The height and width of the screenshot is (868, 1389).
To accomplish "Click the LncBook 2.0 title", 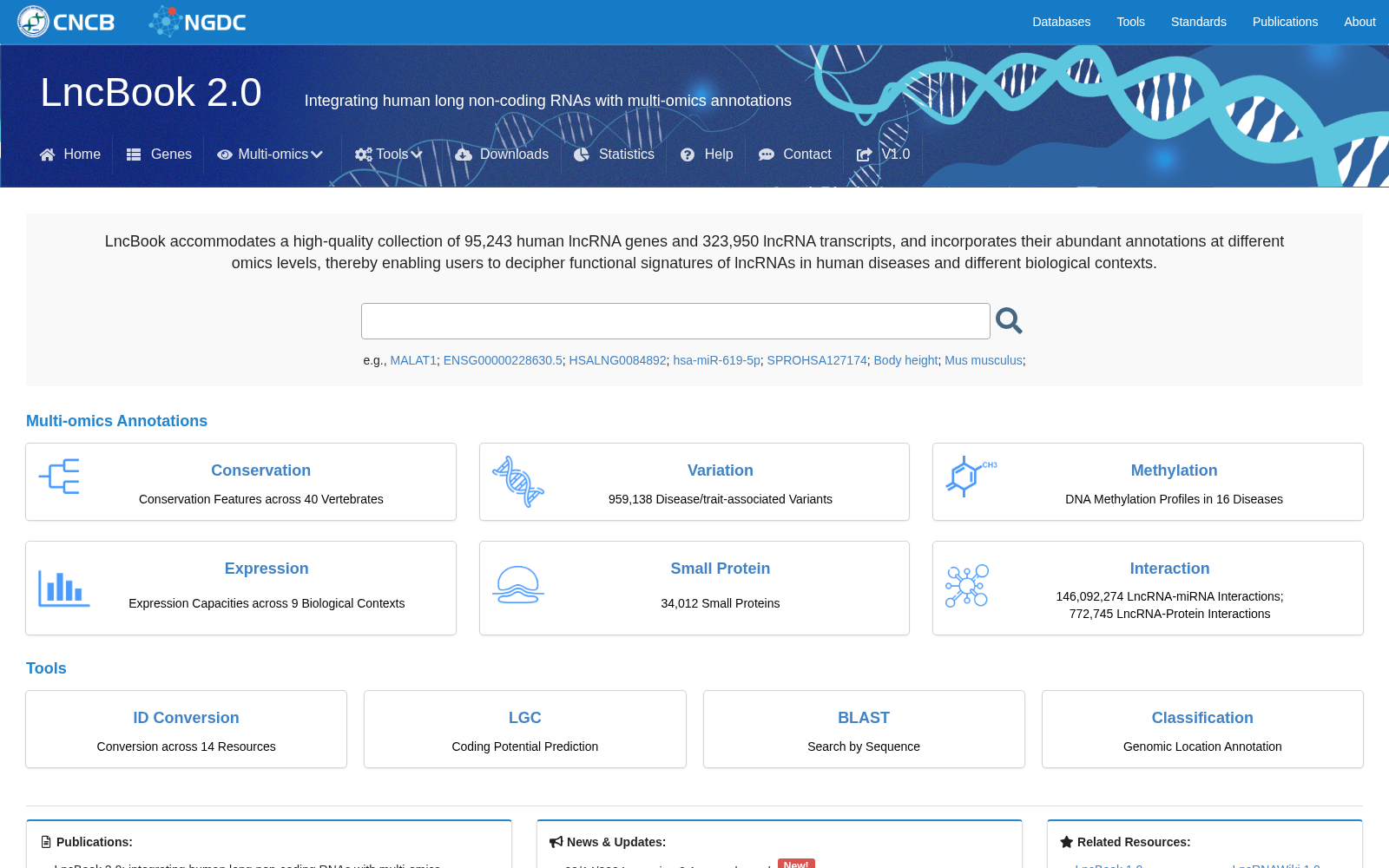I will (151, 92).
